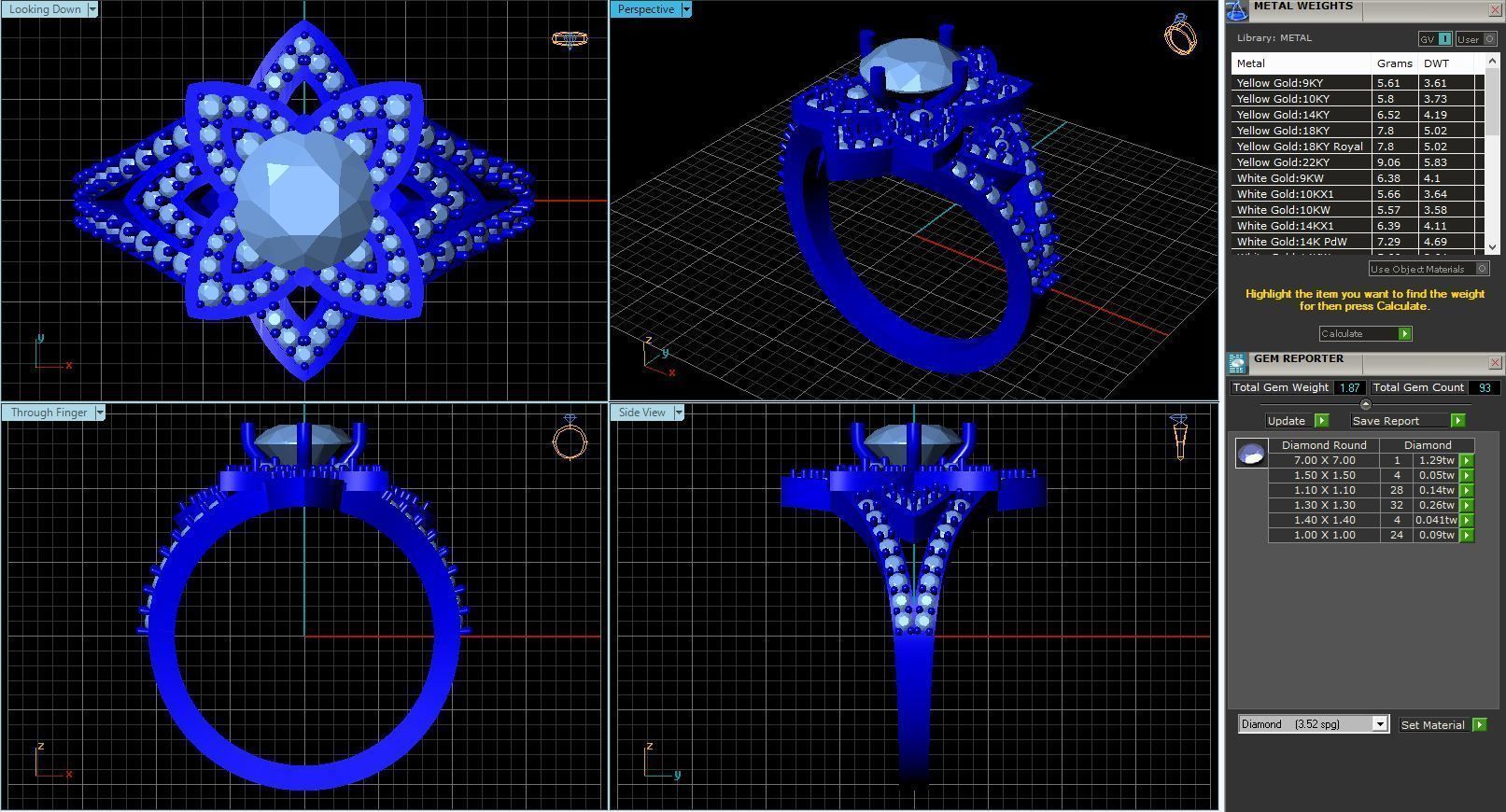Click the DWT column header

pyautogui.click(x=1445, y=63)
